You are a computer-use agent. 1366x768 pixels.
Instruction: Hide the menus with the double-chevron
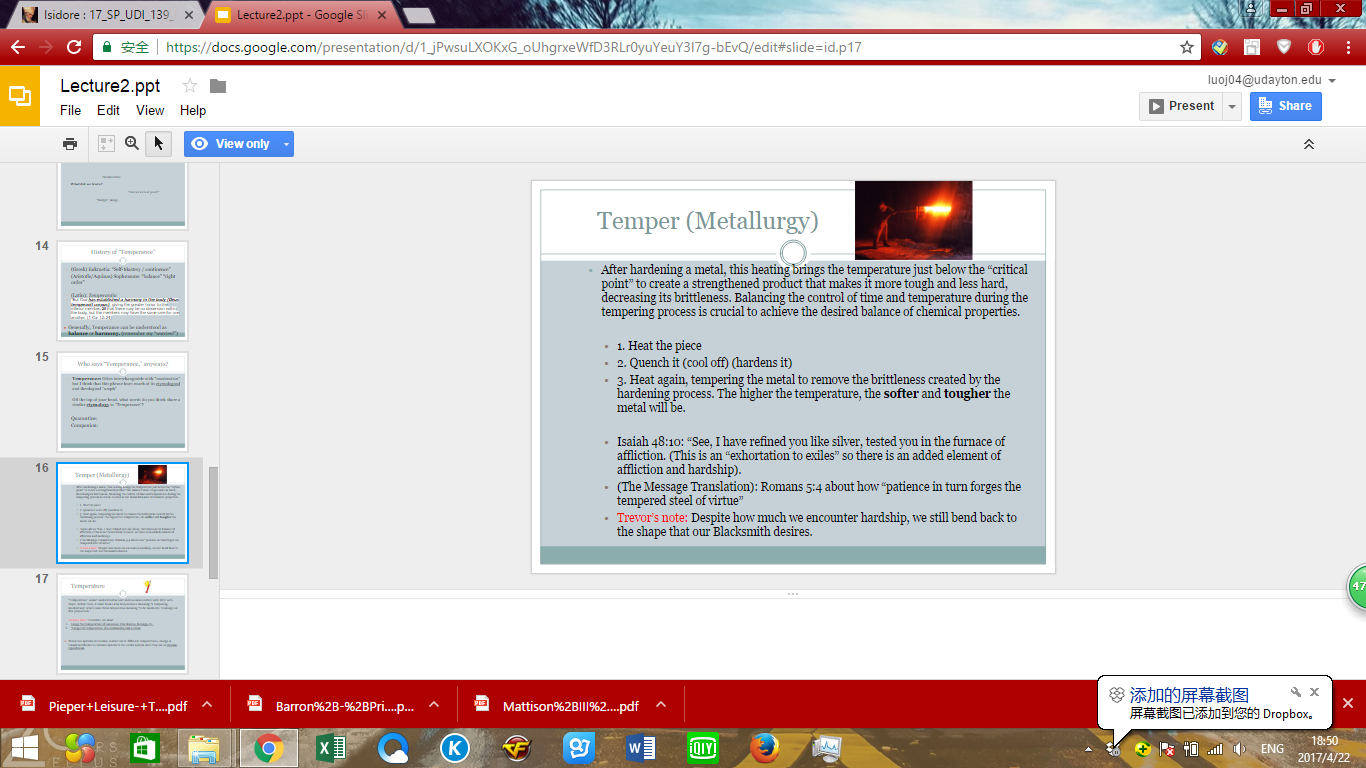[x=1308, y=144]
